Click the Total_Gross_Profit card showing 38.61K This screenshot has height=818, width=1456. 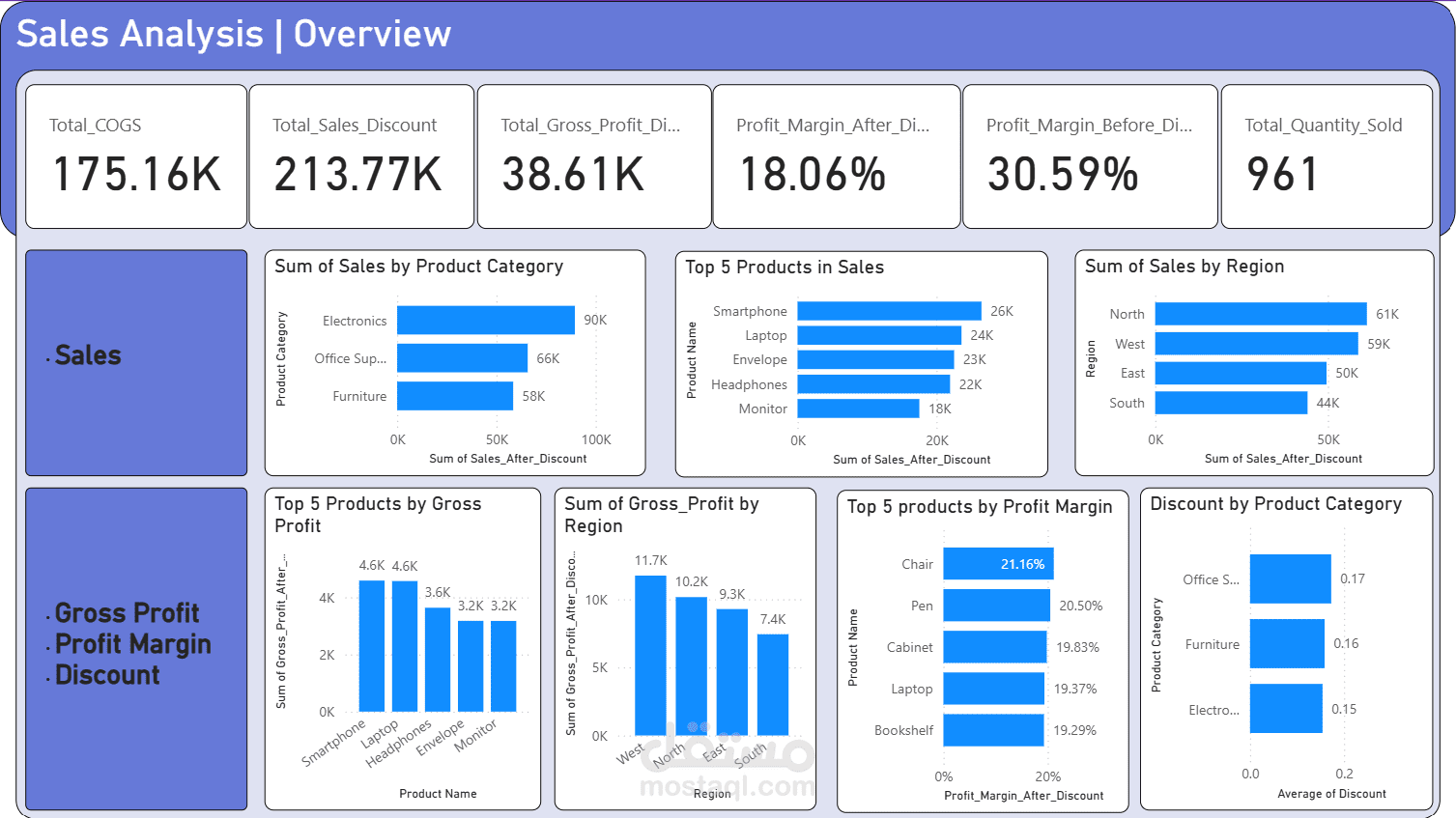pos(594,156)
